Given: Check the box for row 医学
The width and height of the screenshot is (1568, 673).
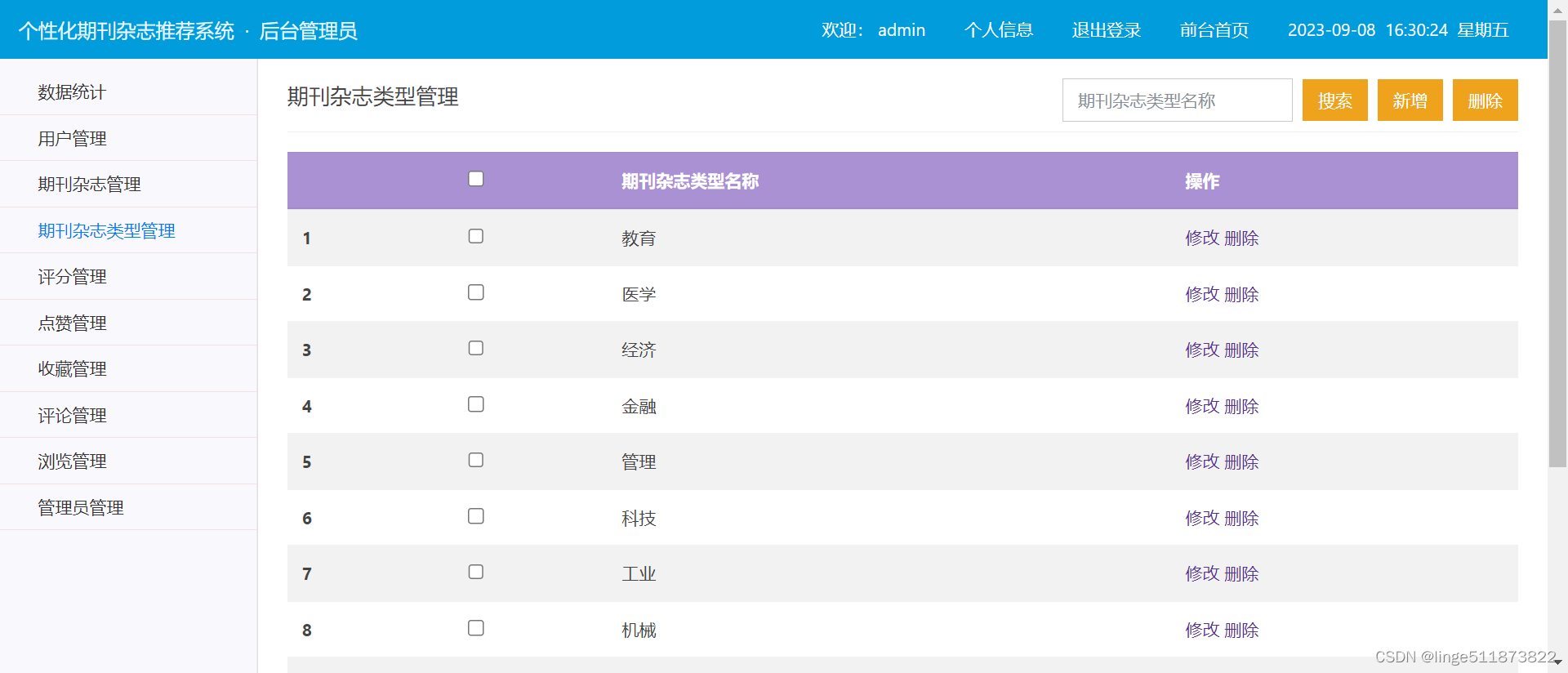Looking at the screenshot, I should pyautogui.click(x=476, y=292).
